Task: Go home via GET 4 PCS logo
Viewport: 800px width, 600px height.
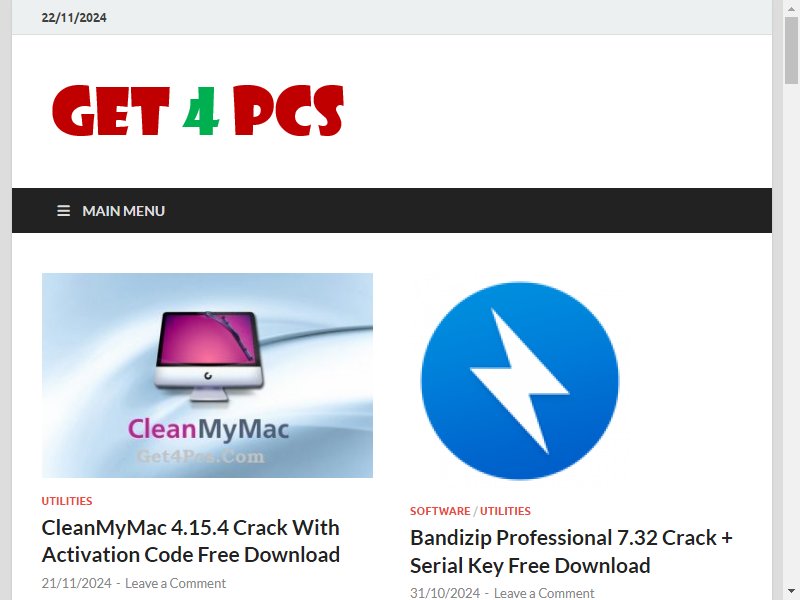Action: click(x=198, y=111)
